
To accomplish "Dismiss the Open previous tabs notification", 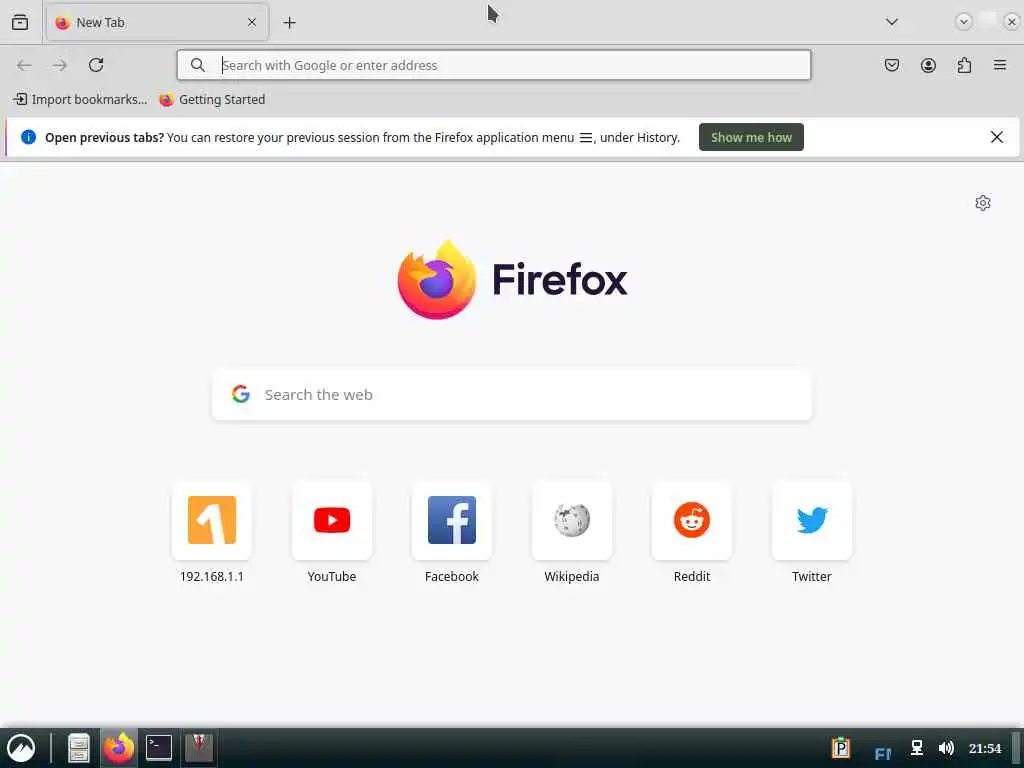I will point(997,137).
